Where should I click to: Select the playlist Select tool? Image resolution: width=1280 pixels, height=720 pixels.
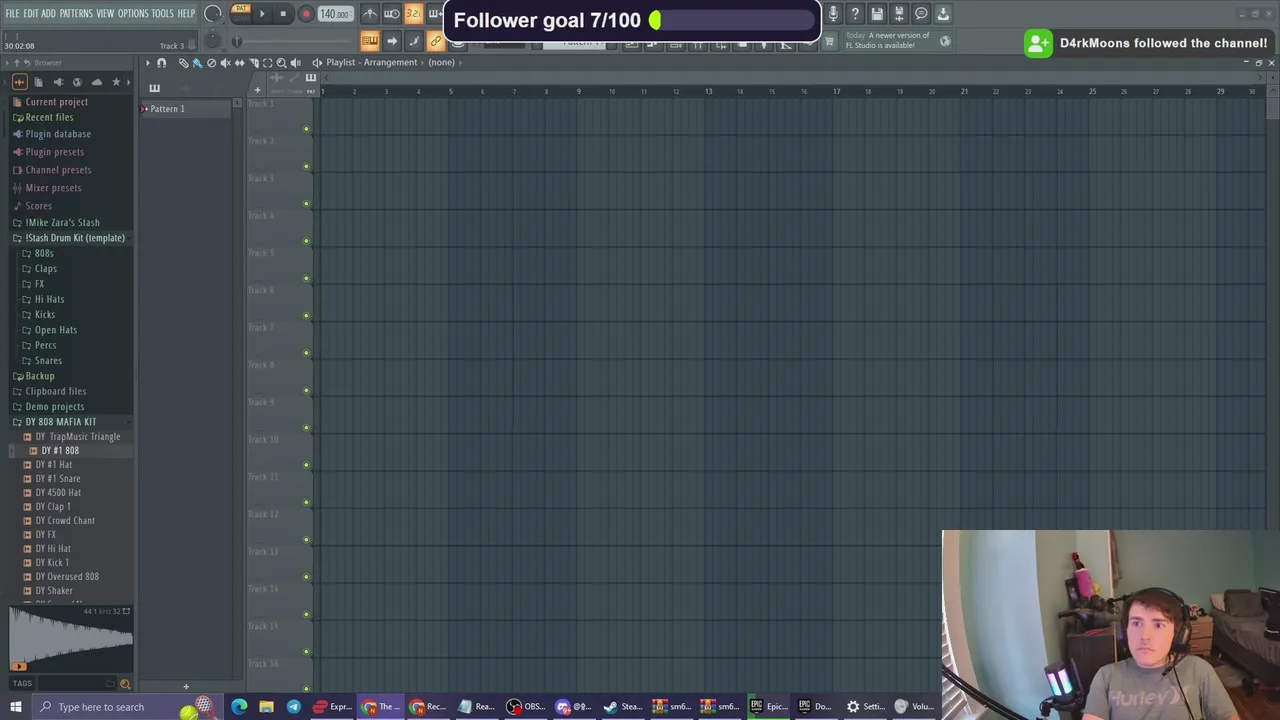coord(267,62)
